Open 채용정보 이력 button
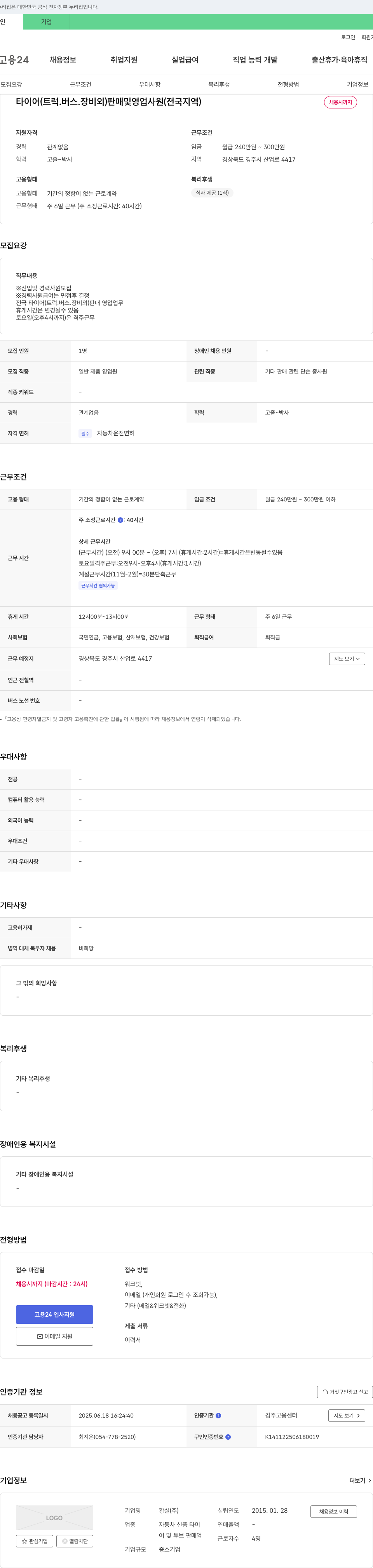Viewport: 373px width, 1568px height. [333, 1511]
